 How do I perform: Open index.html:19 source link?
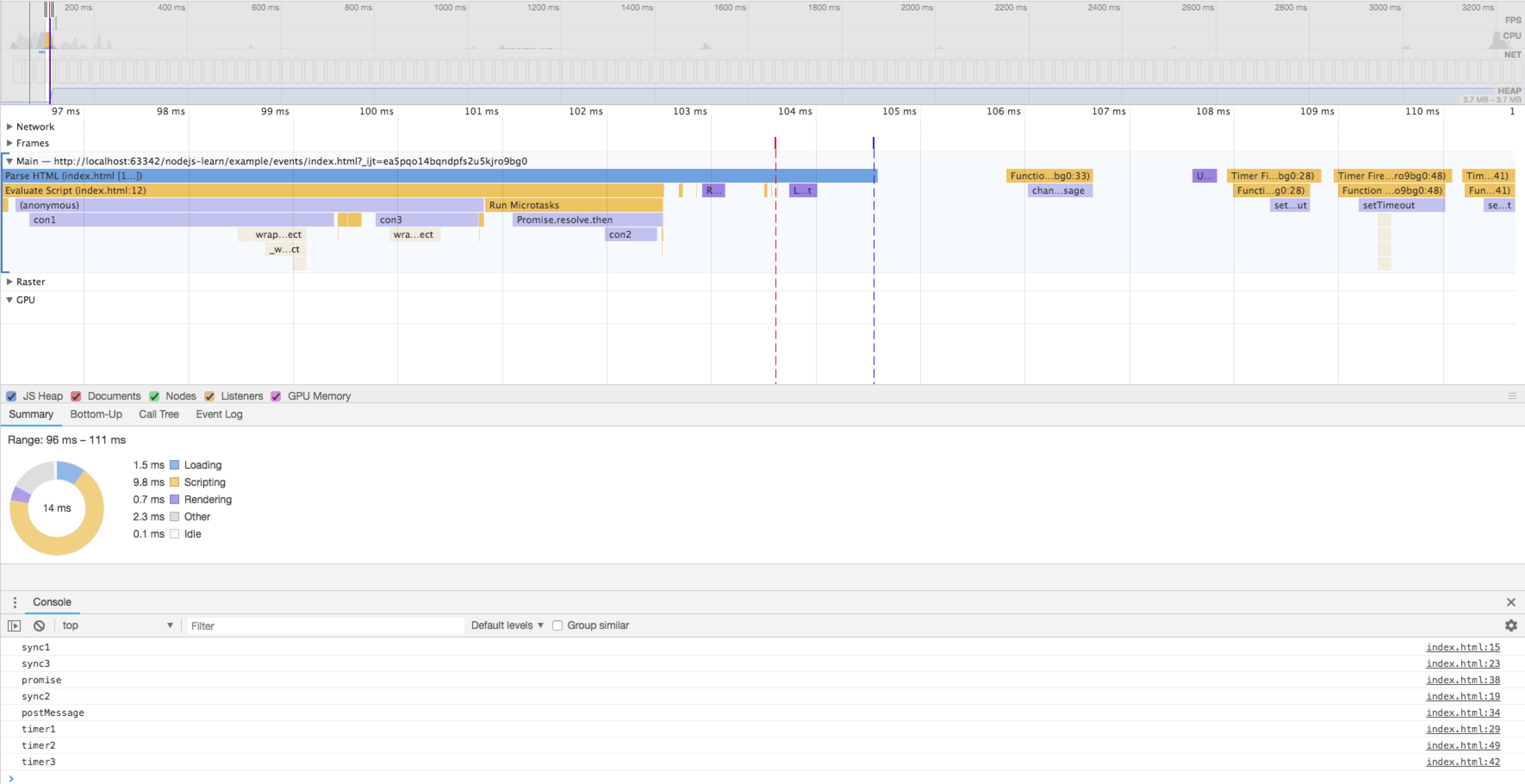[1463, 697]
